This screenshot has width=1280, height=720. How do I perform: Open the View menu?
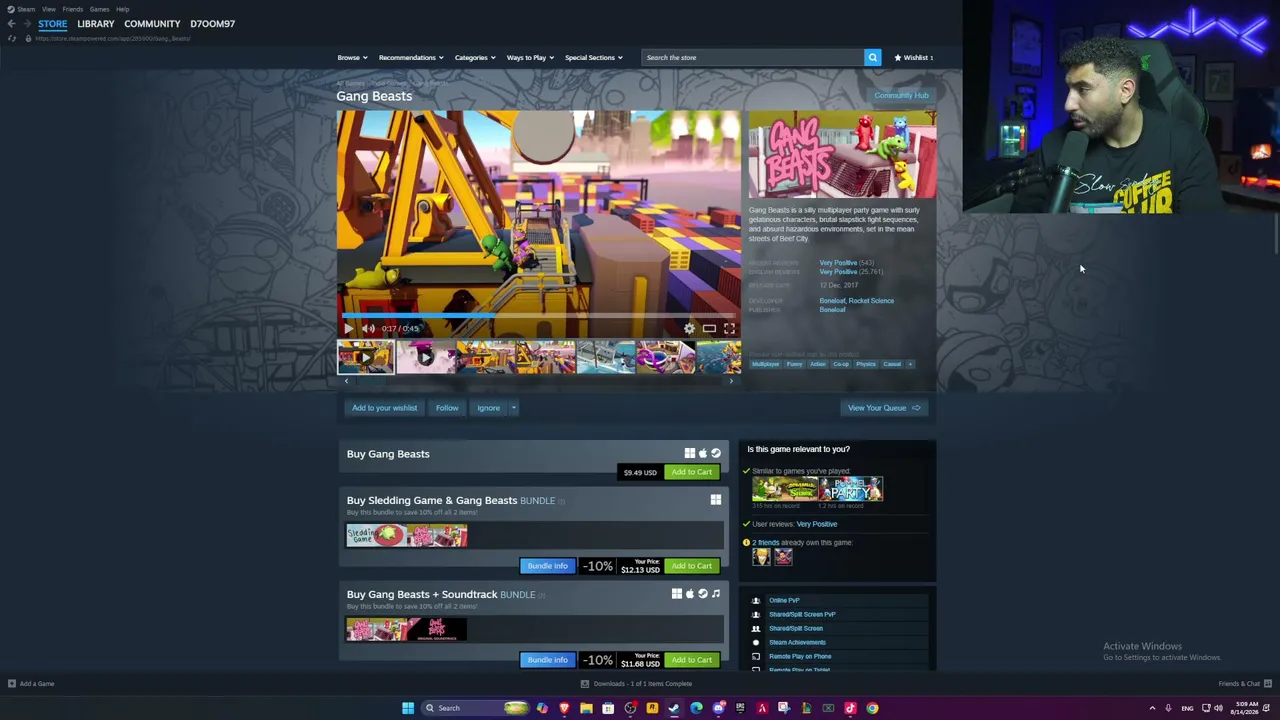point(48,9)
